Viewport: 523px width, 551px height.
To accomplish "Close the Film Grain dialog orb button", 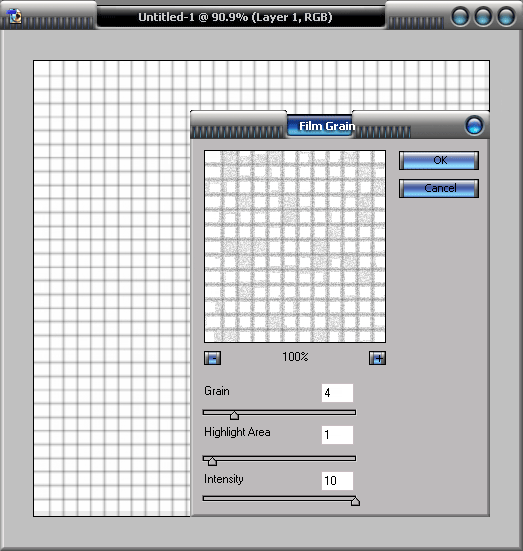I will [474, 125].
